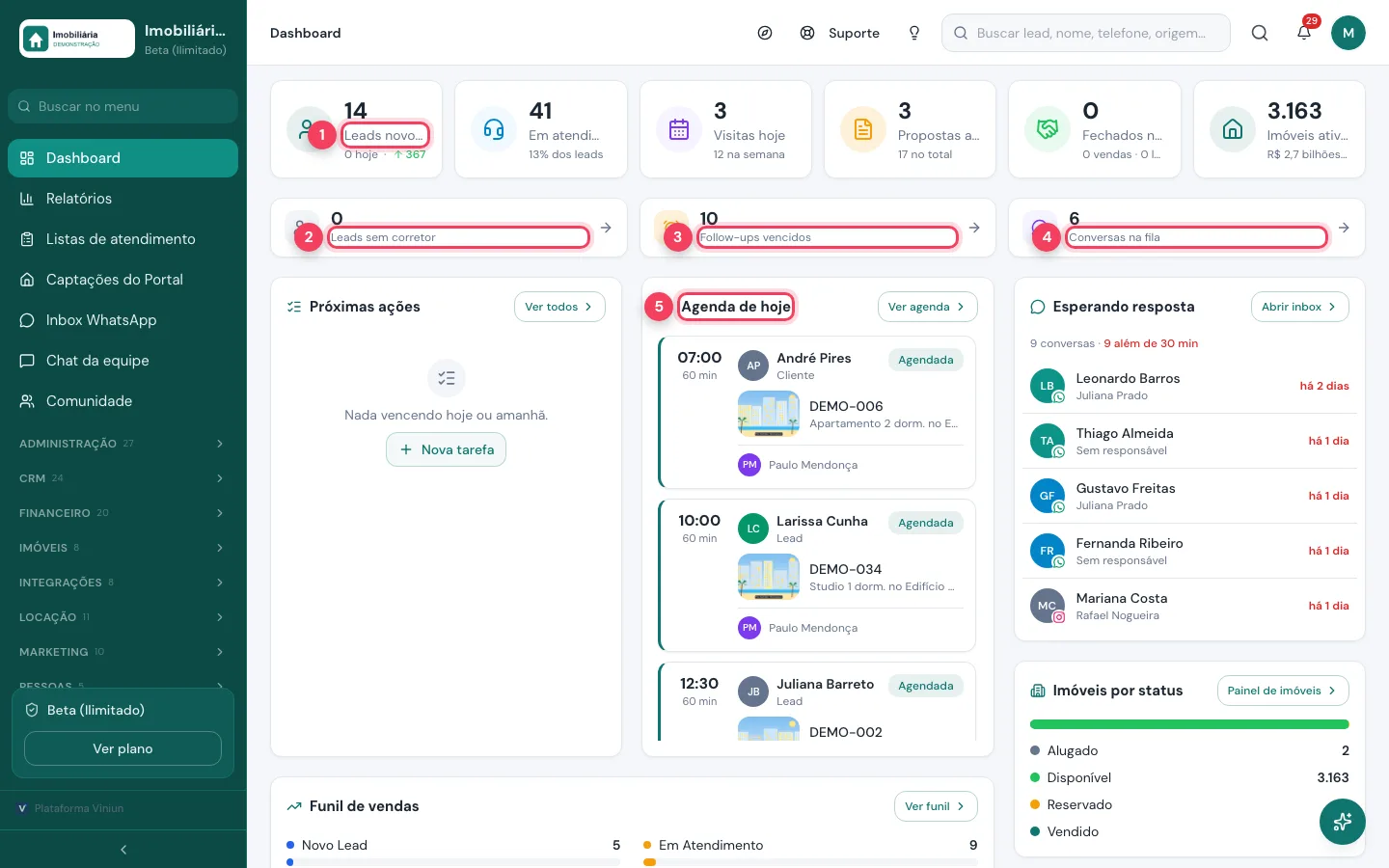Open the Em atendimento headset card
The image size is (1389, 868).
pos(541,129)
